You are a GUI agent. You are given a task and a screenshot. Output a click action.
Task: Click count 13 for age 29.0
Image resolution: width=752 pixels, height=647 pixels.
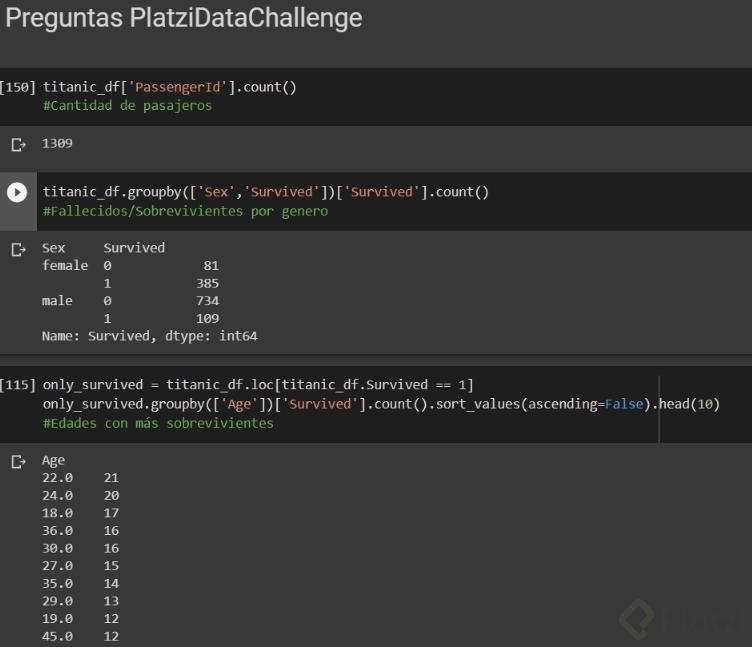(111, 601)
